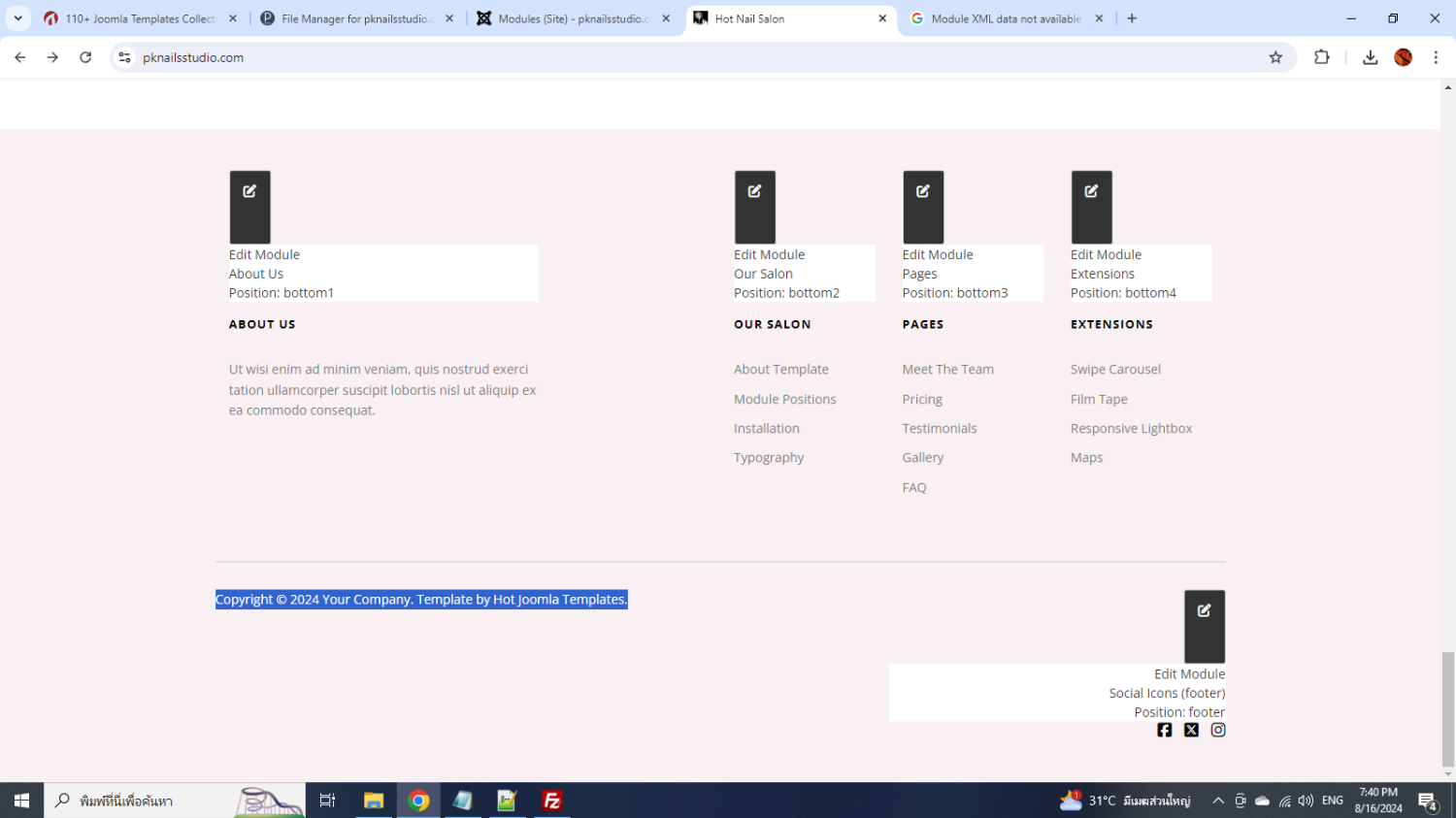Click the volume icon in system tray

coord(1306,801)
